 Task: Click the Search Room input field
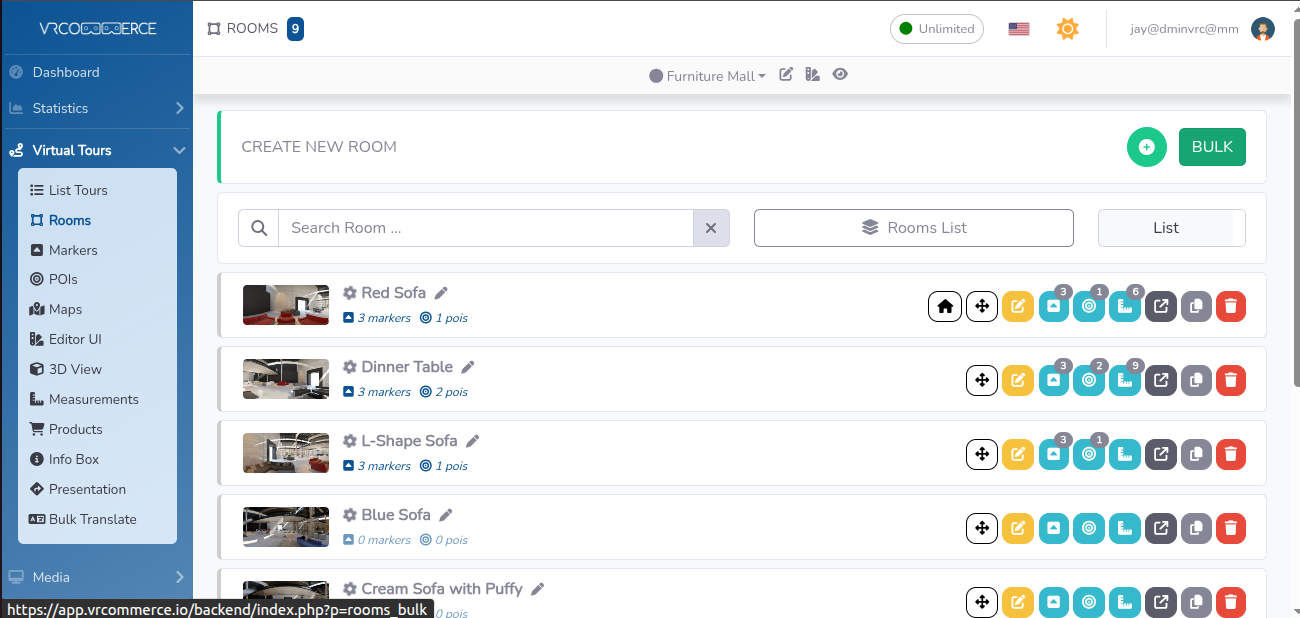(485, 228)
